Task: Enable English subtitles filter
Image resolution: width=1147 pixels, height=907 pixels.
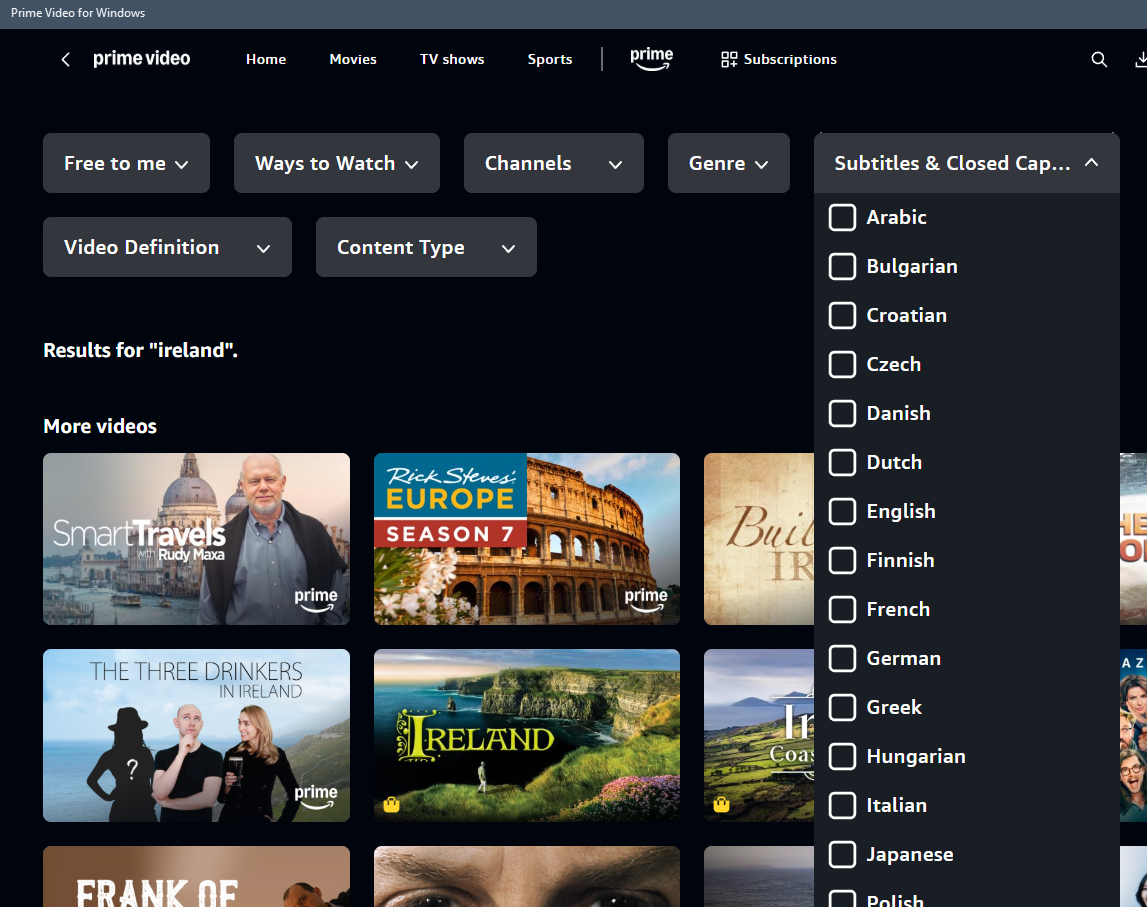Action: pos(842,511)
